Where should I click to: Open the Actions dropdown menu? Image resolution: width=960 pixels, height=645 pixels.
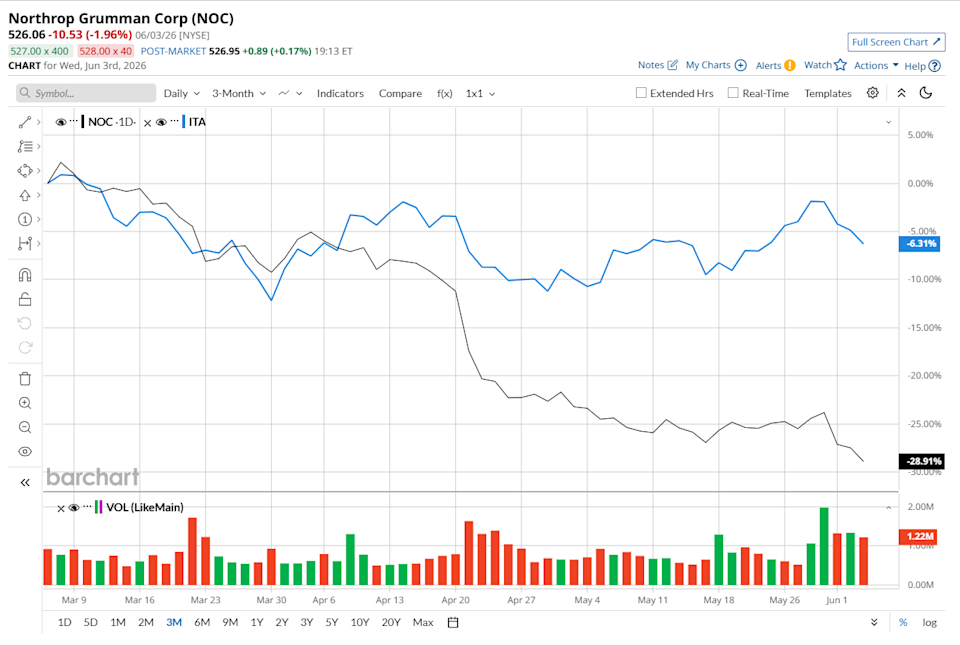[x=876, y=65]
